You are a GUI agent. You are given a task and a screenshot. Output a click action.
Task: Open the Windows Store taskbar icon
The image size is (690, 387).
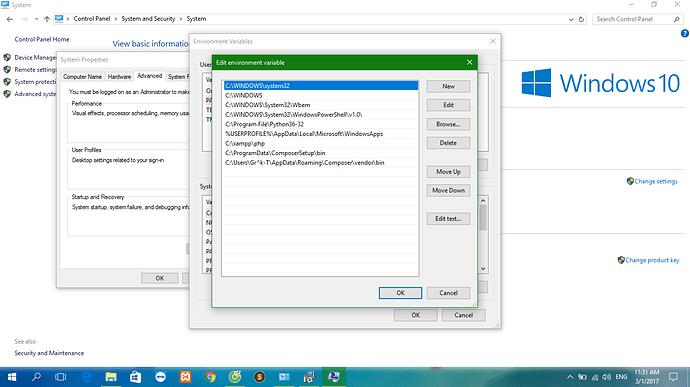(136, 377)
